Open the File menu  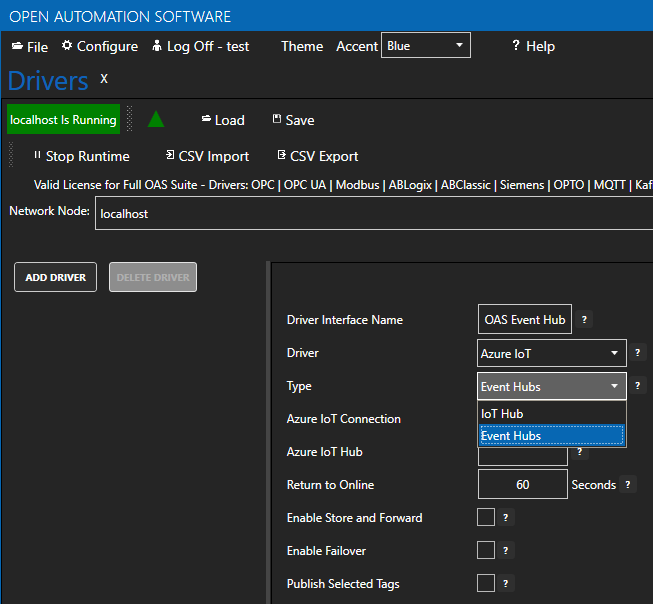[x=29, y=46]
